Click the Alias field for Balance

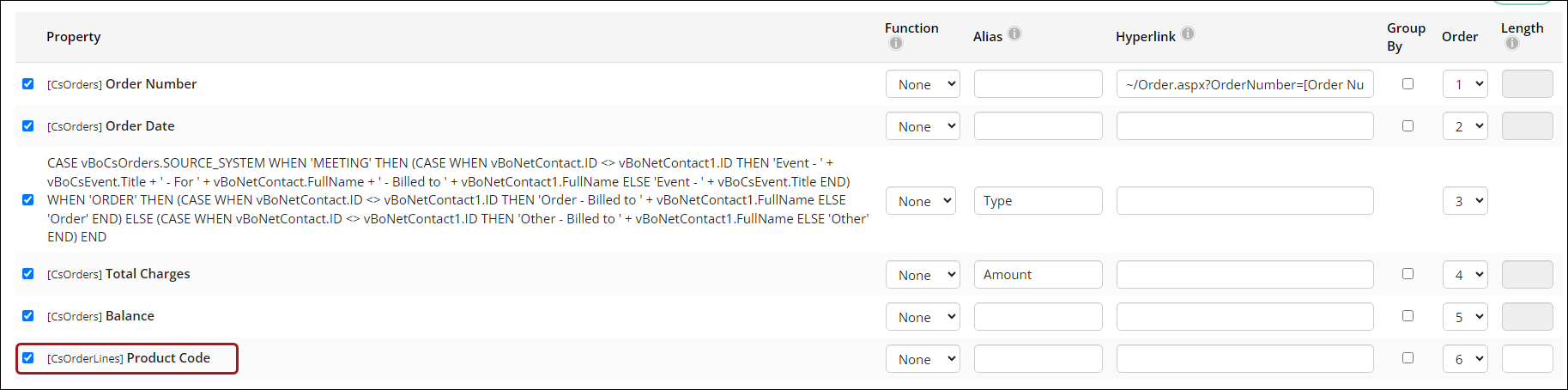pyautogui.click(x=1038, y=317)
